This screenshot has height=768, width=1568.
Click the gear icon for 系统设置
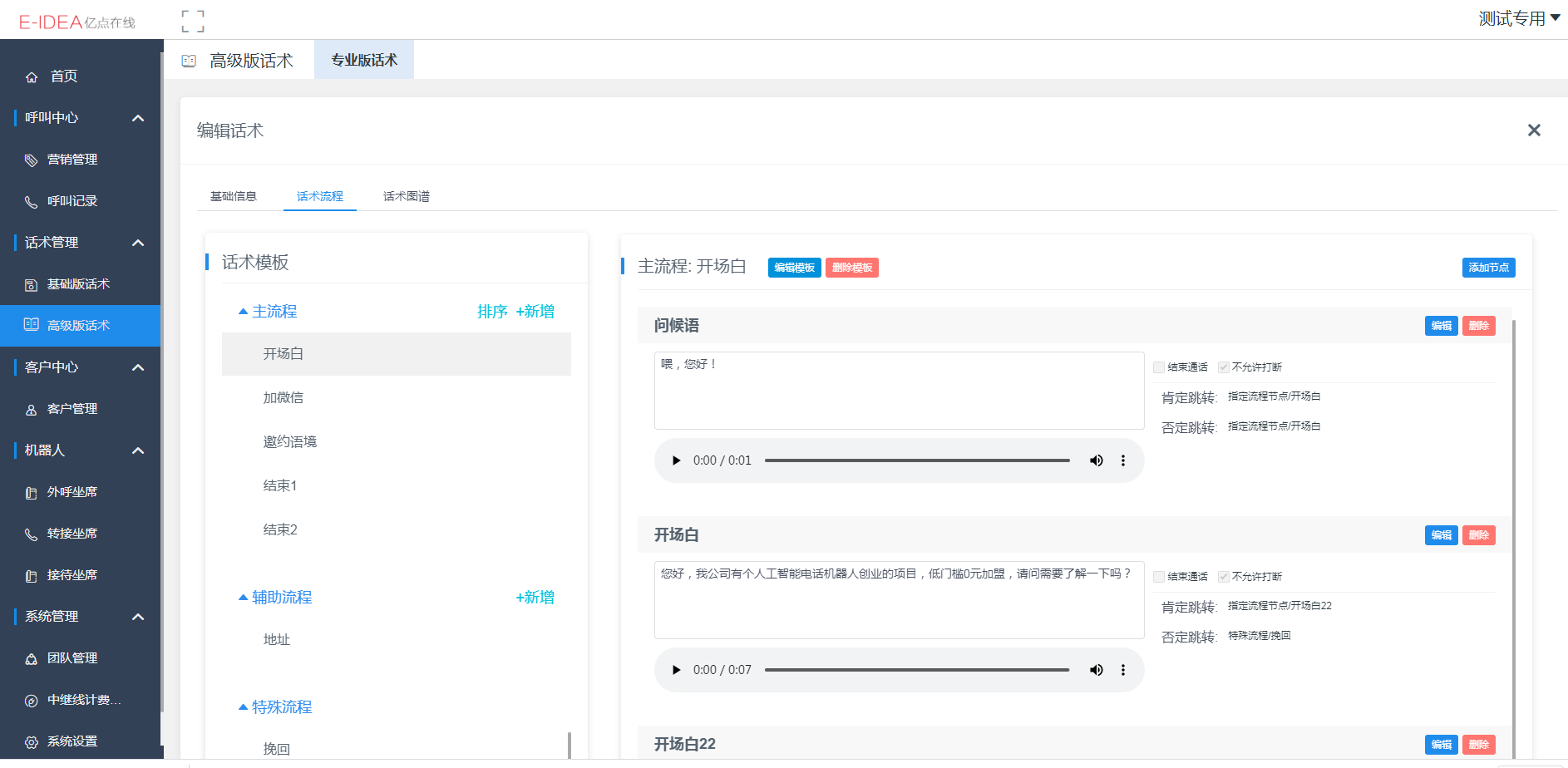pos(32,742)
